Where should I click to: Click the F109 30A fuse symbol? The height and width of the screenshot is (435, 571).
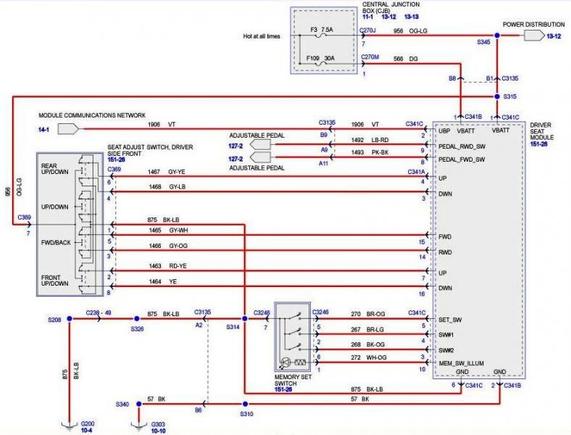pos(321,63)
